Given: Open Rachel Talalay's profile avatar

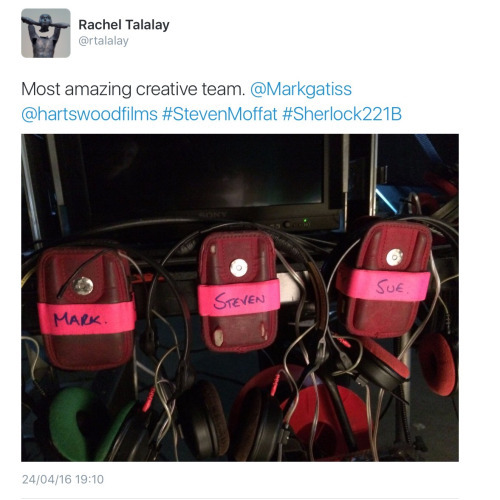Looking at the screenshot, I should tap(46, 33).
